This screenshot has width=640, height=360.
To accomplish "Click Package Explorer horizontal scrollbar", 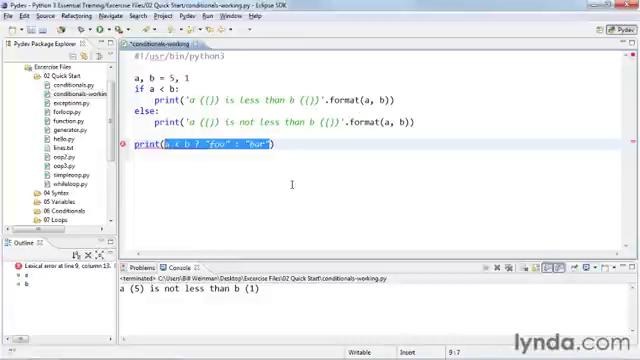I will (39, 229).
